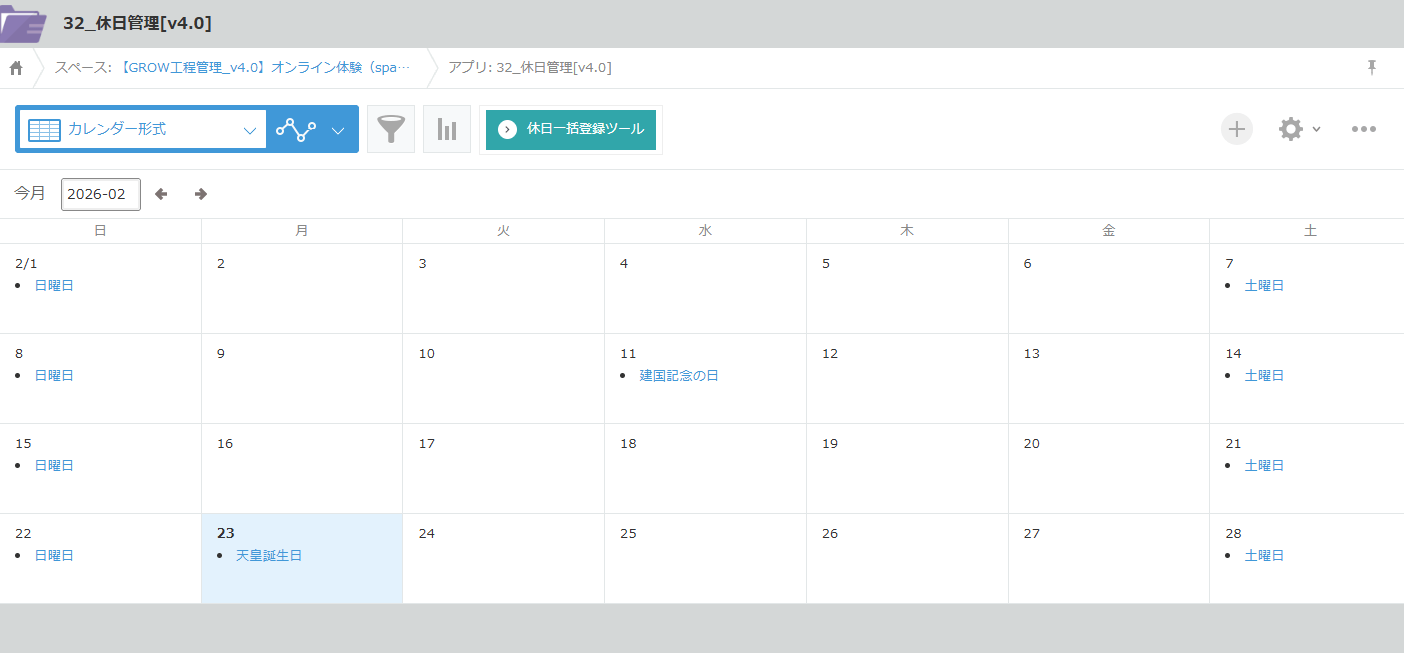
Task: Open the filter funnel icon
Action: point(391,129)
